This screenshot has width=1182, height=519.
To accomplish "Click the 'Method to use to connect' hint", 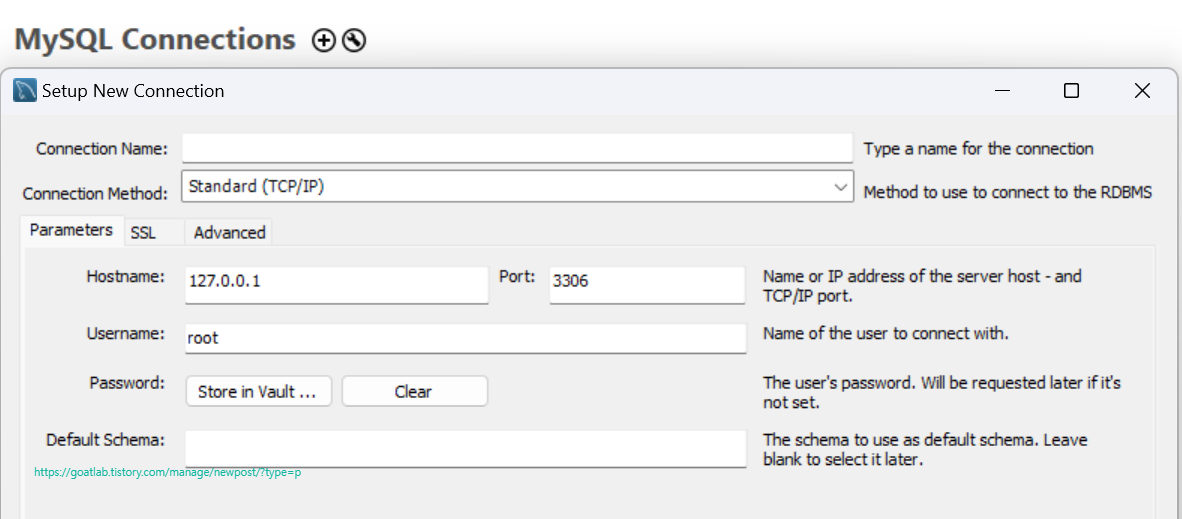I will (1008, 192).
